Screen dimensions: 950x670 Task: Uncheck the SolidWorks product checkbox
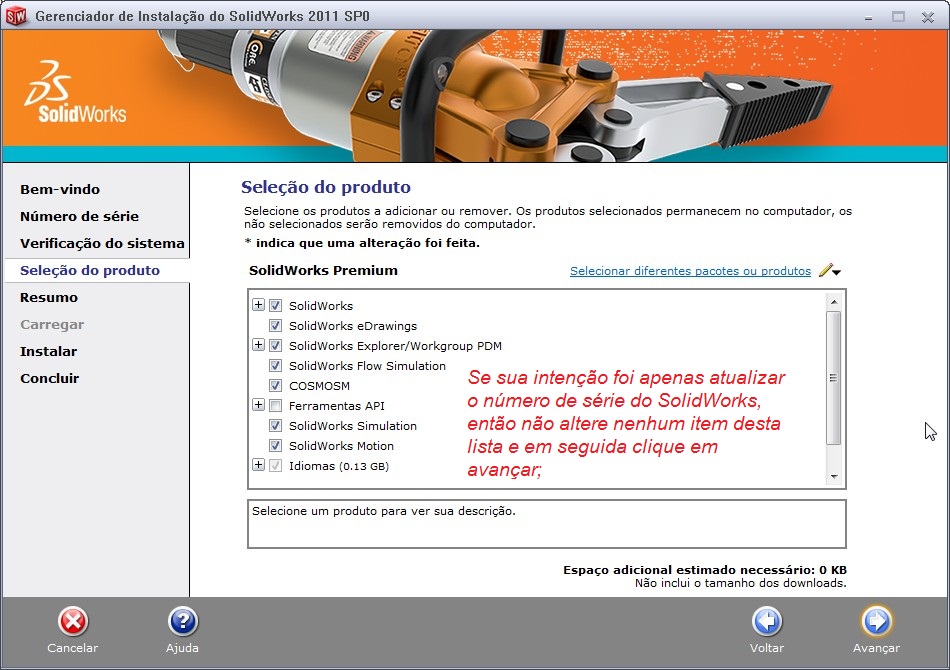click(x=275, y=305)
